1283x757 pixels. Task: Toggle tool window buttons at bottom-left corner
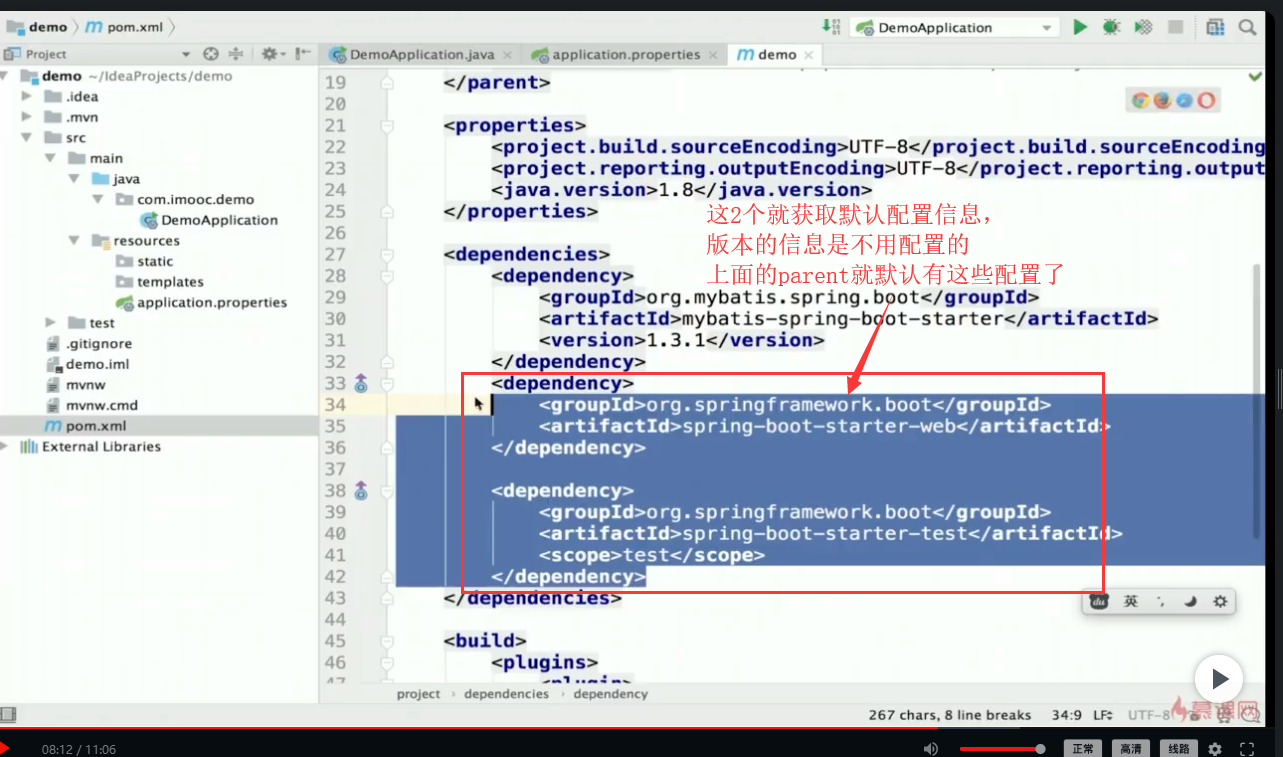(x=8, y=714)
